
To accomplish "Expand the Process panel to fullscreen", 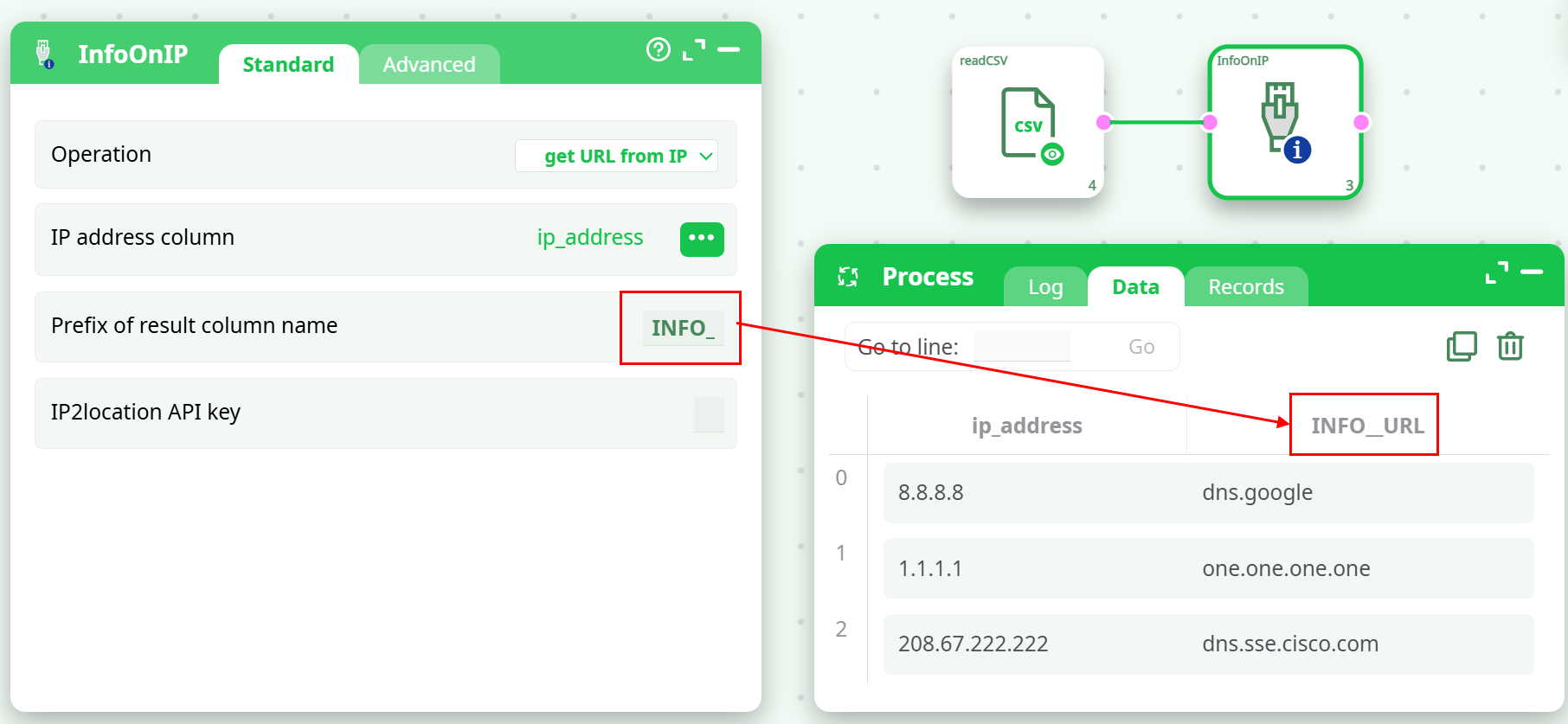I will click(1496, 272).
